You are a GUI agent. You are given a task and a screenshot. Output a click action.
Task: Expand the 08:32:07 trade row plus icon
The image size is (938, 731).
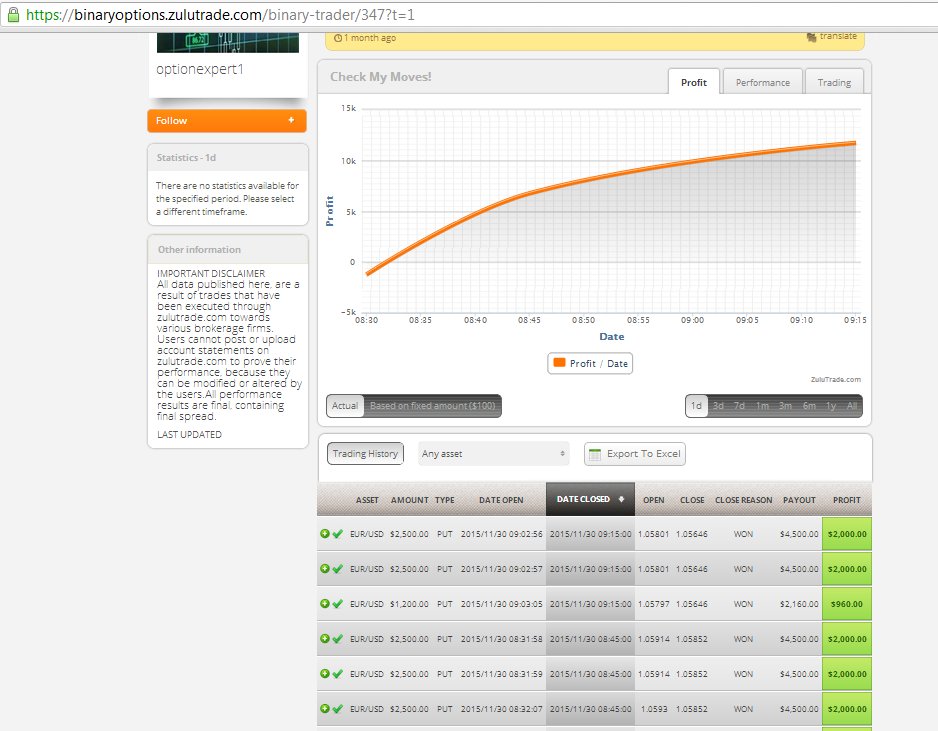[325, 708]
